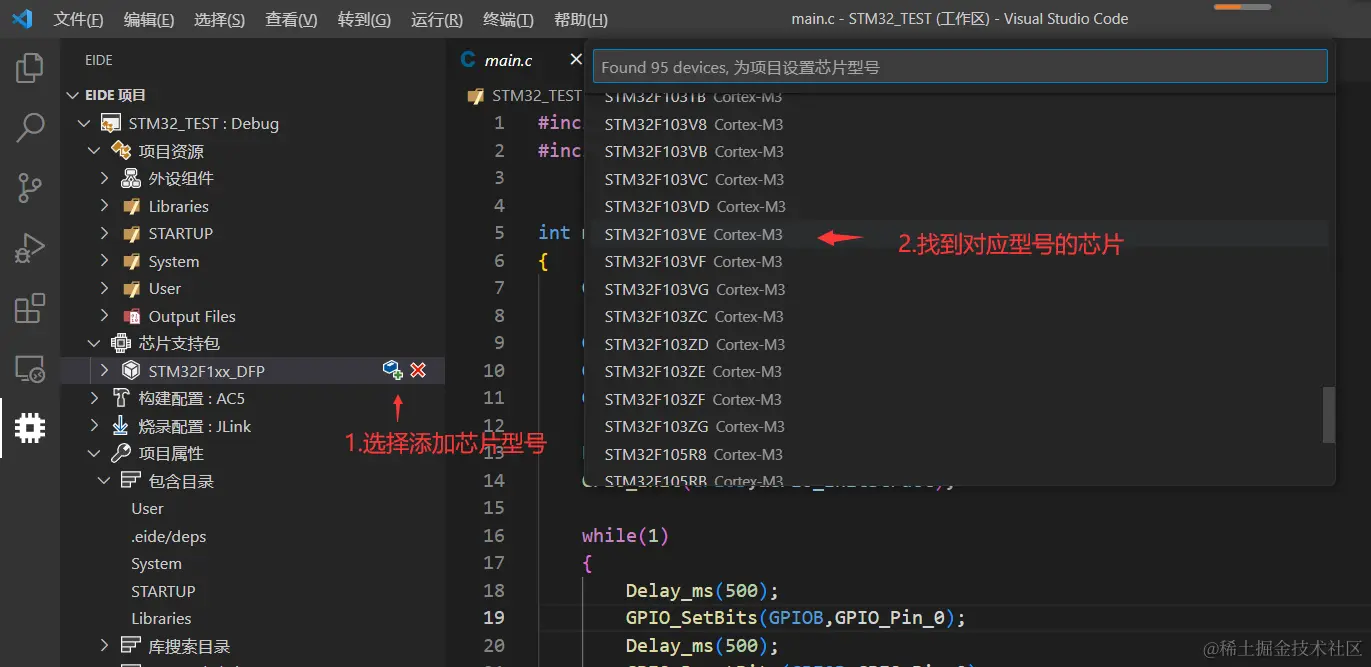Expand the STARTUP folder chevron under 项目资源

(x=104, y=234)
